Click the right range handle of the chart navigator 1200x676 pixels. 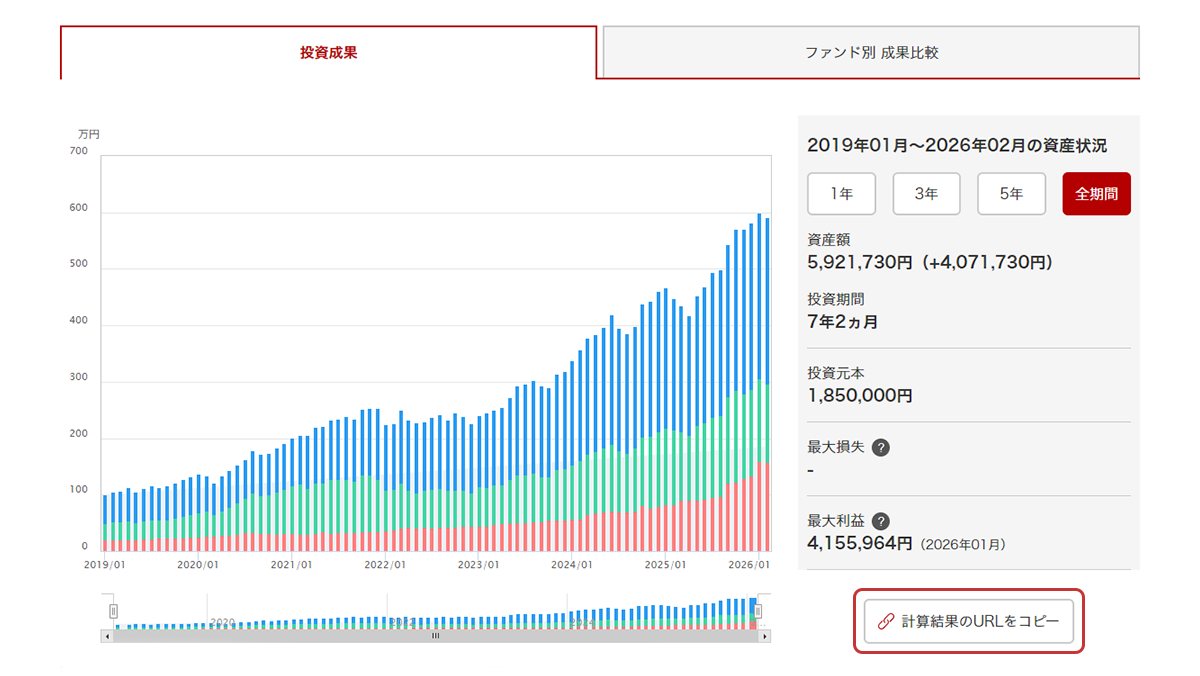pyautogui.click(x=758, y=611)
